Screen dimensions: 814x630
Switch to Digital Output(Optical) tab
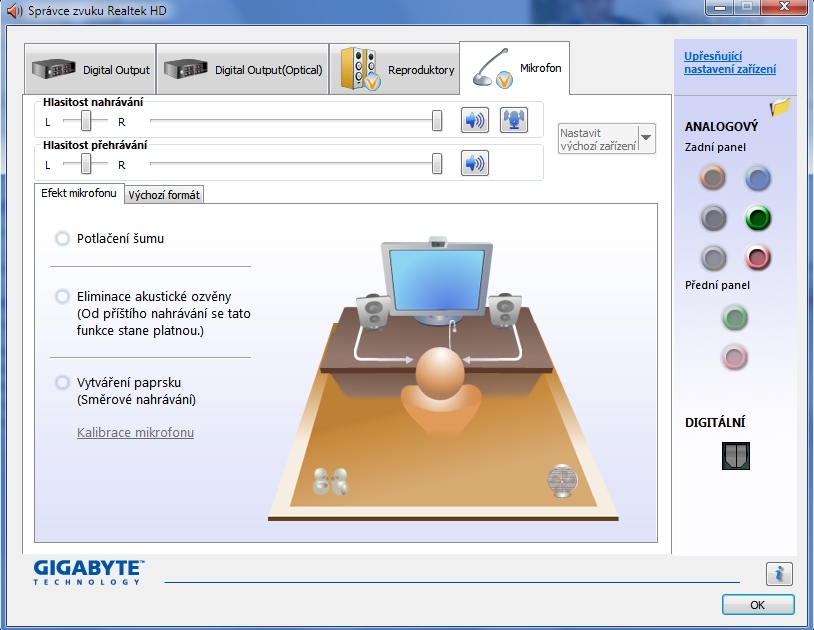tap(242, 70)
